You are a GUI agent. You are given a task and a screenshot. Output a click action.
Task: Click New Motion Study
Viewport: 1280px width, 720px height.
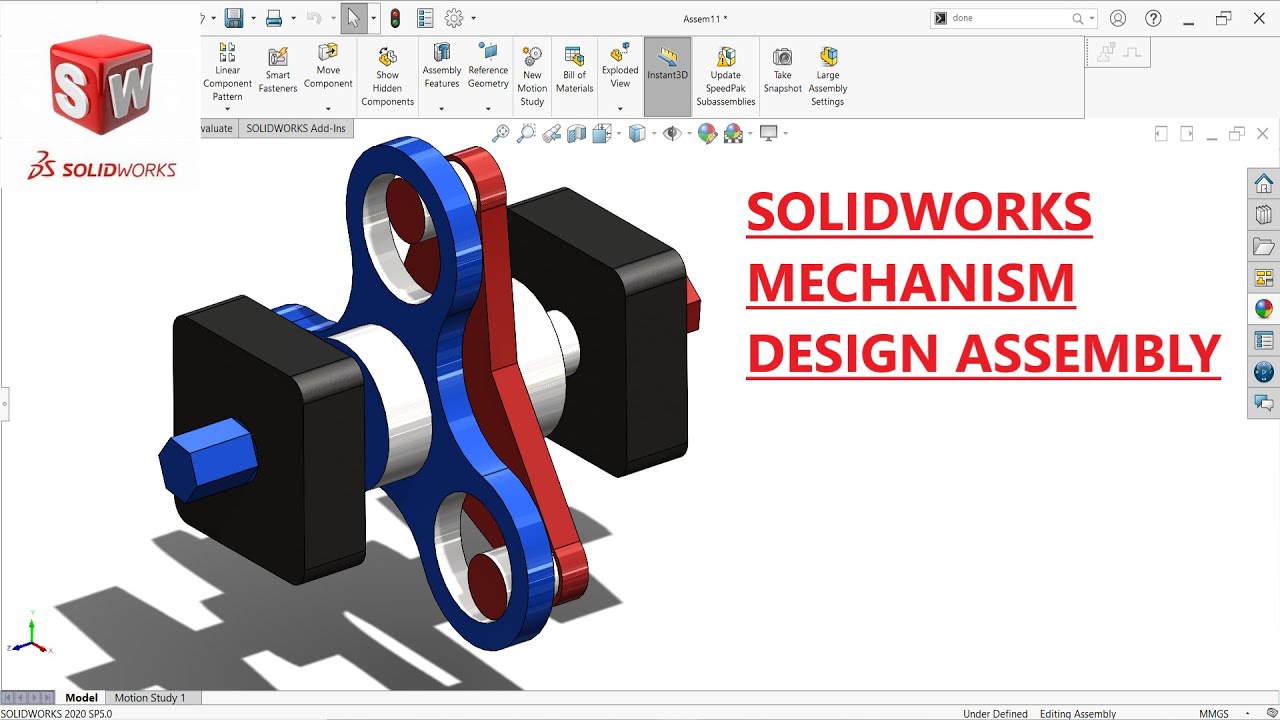(532, 76)
